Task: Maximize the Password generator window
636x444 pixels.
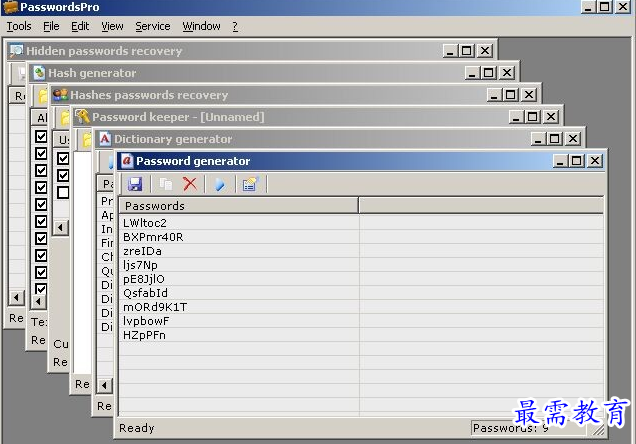Action: point(576,161)
